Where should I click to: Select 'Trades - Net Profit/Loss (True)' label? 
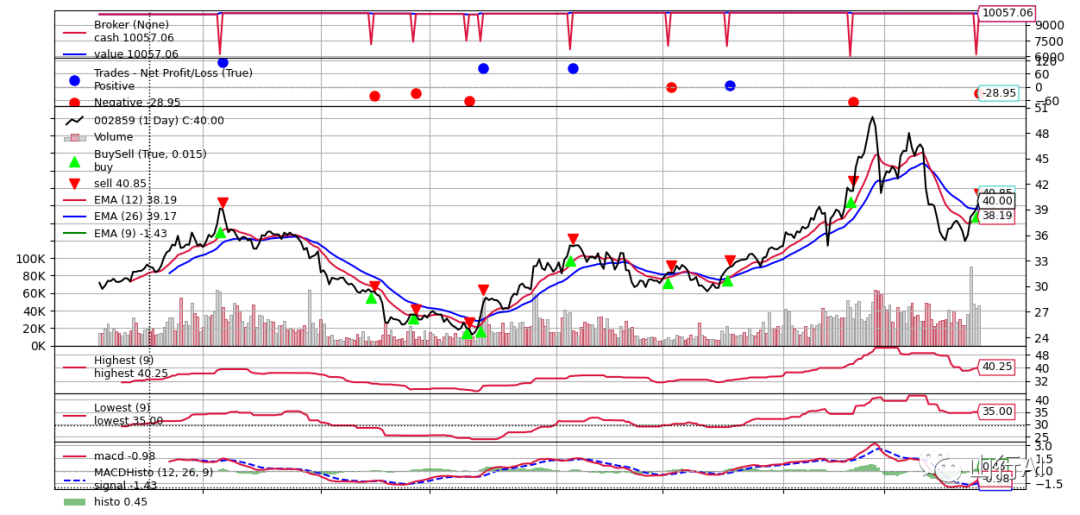[174, 72]
